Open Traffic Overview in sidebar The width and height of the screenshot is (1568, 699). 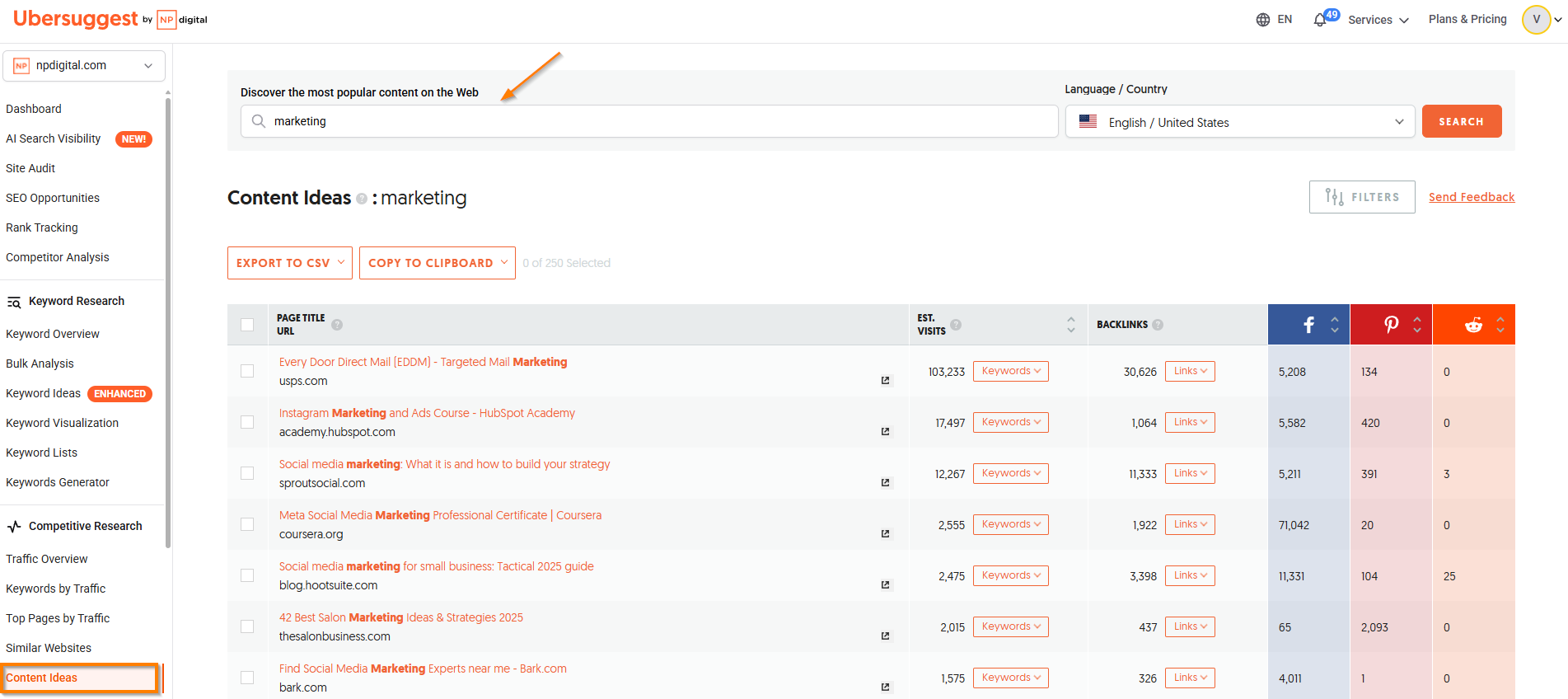coord(47,559)
